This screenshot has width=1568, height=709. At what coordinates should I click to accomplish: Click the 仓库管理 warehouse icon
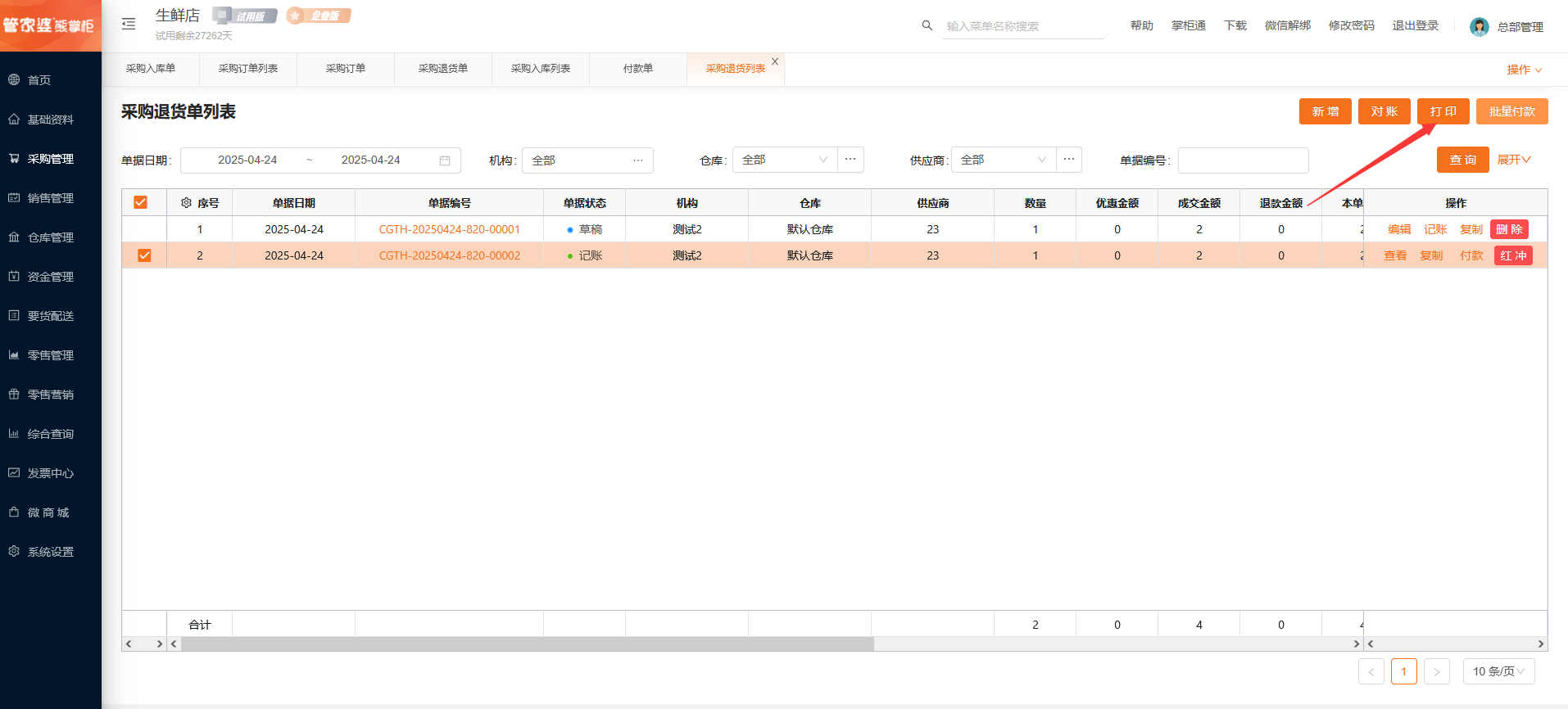[14, 237]
